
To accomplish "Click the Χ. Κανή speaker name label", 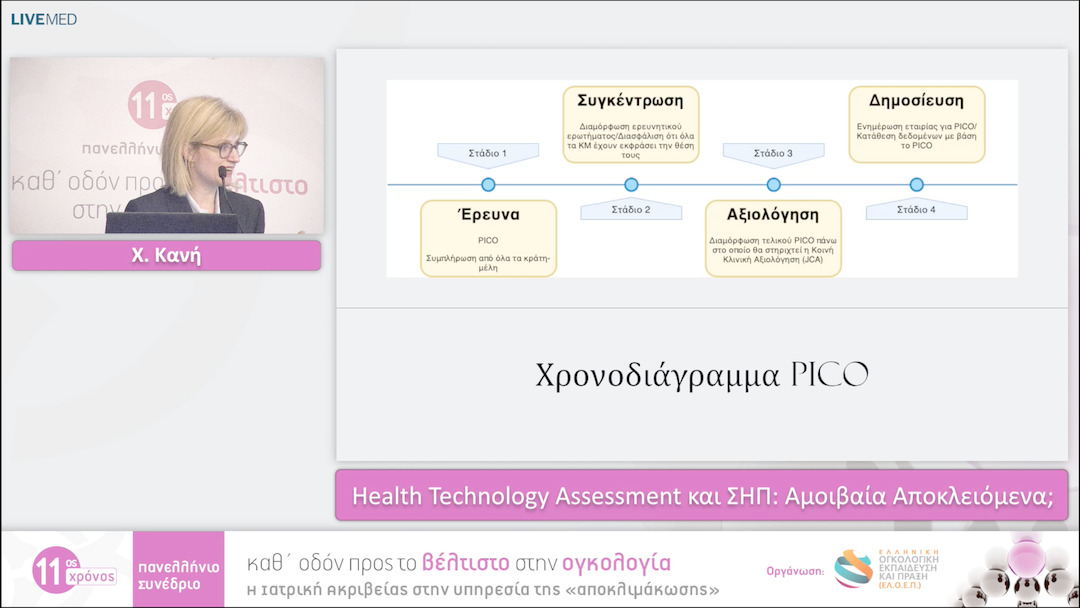I will point(166,255).
